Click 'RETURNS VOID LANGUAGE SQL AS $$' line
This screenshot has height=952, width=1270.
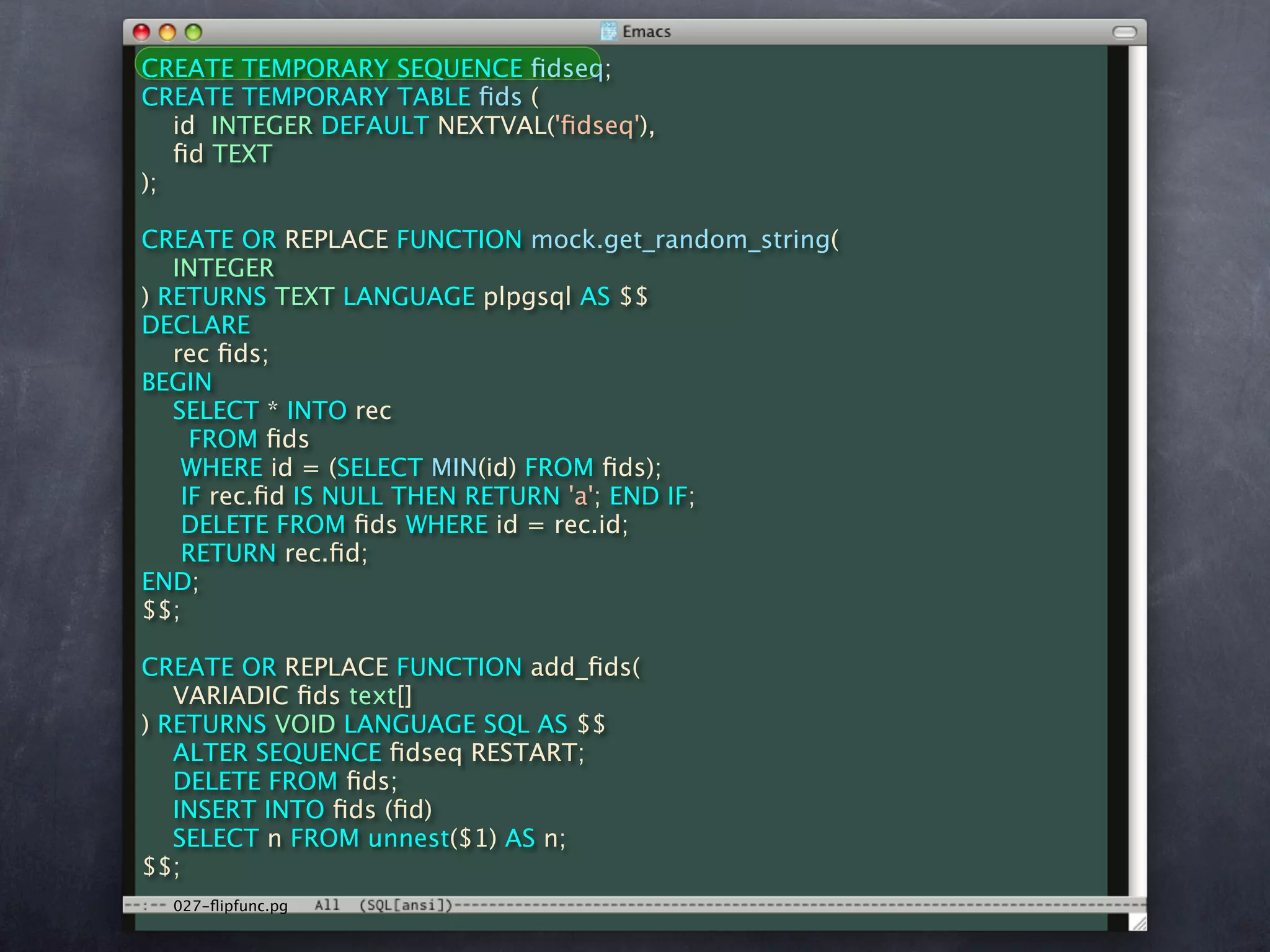tap(374, 724)
